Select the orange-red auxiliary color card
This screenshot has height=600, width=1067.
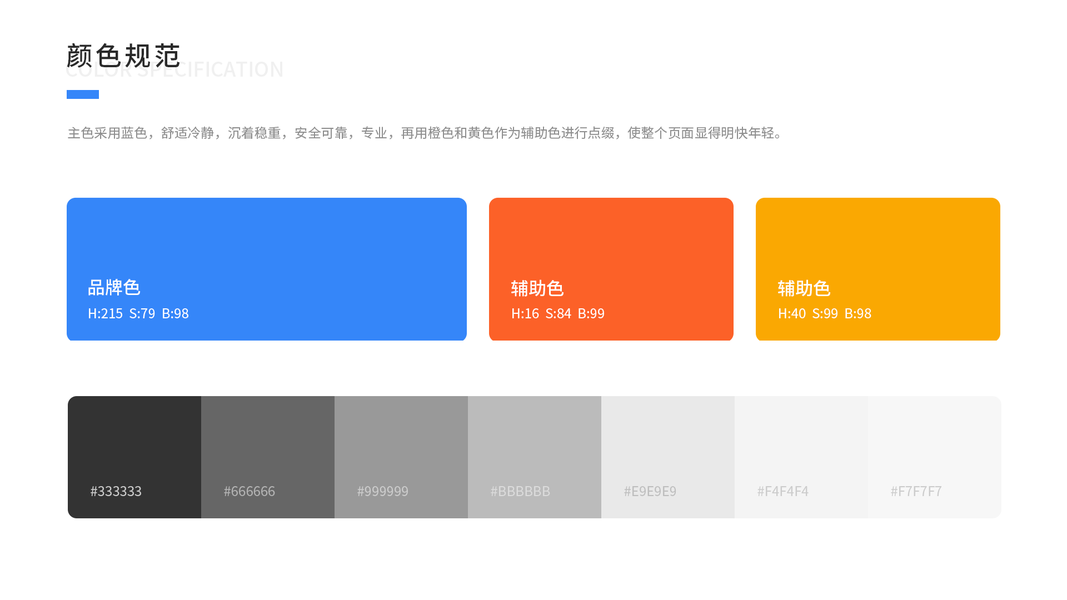point(611,269)
